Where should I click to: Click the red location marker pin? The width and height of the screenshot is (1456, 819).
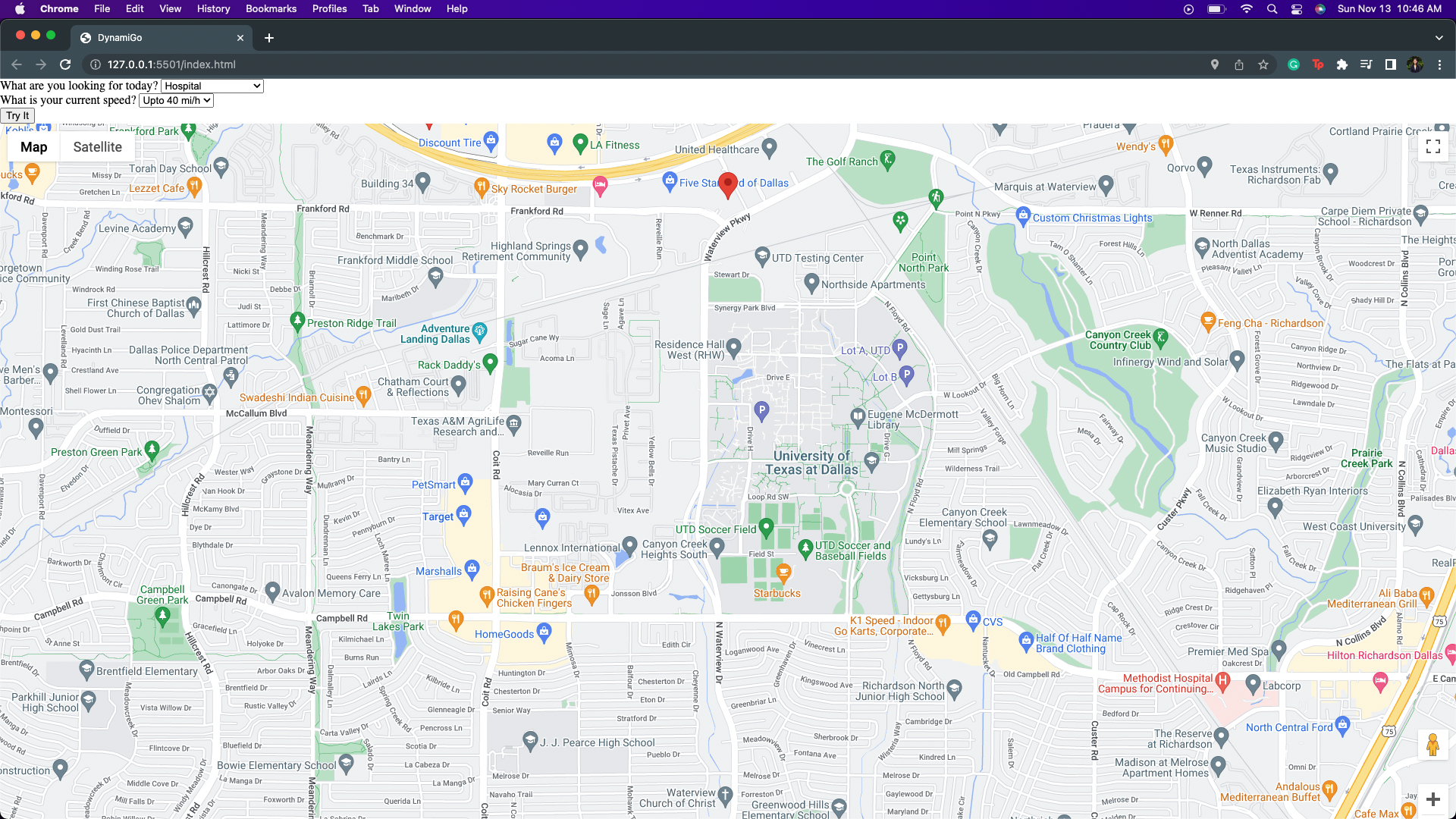tap(727, 184)
